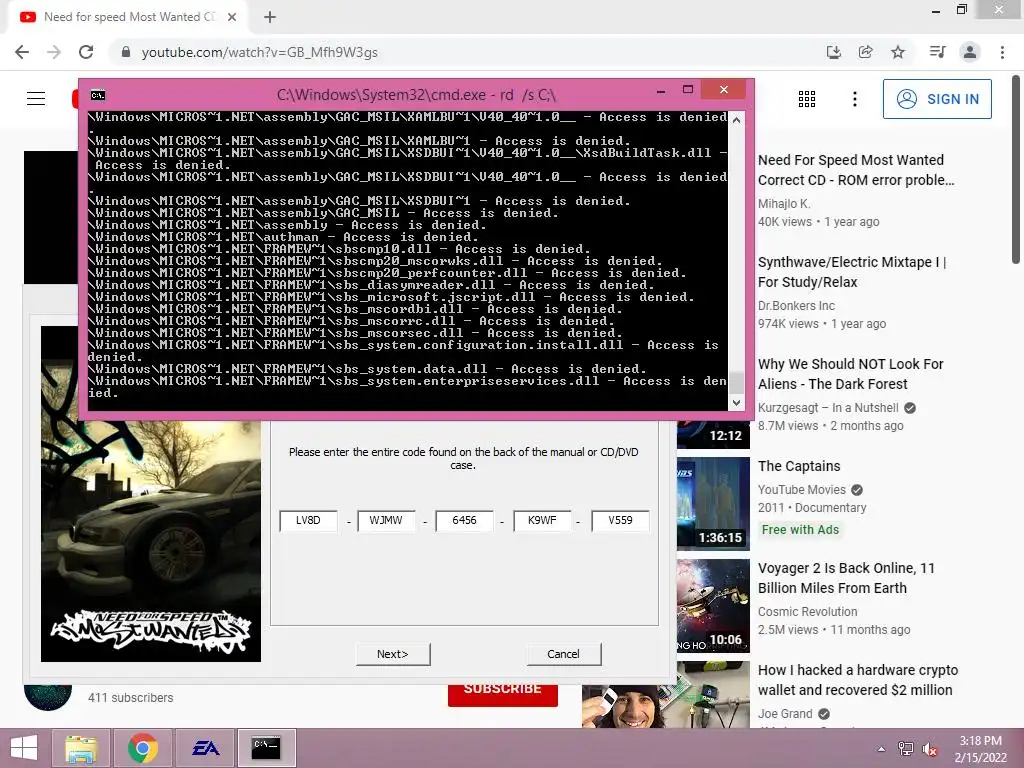Click the V559 code field
The width and height of the screenshot is (1024, 768).
(x=620, y=520)
